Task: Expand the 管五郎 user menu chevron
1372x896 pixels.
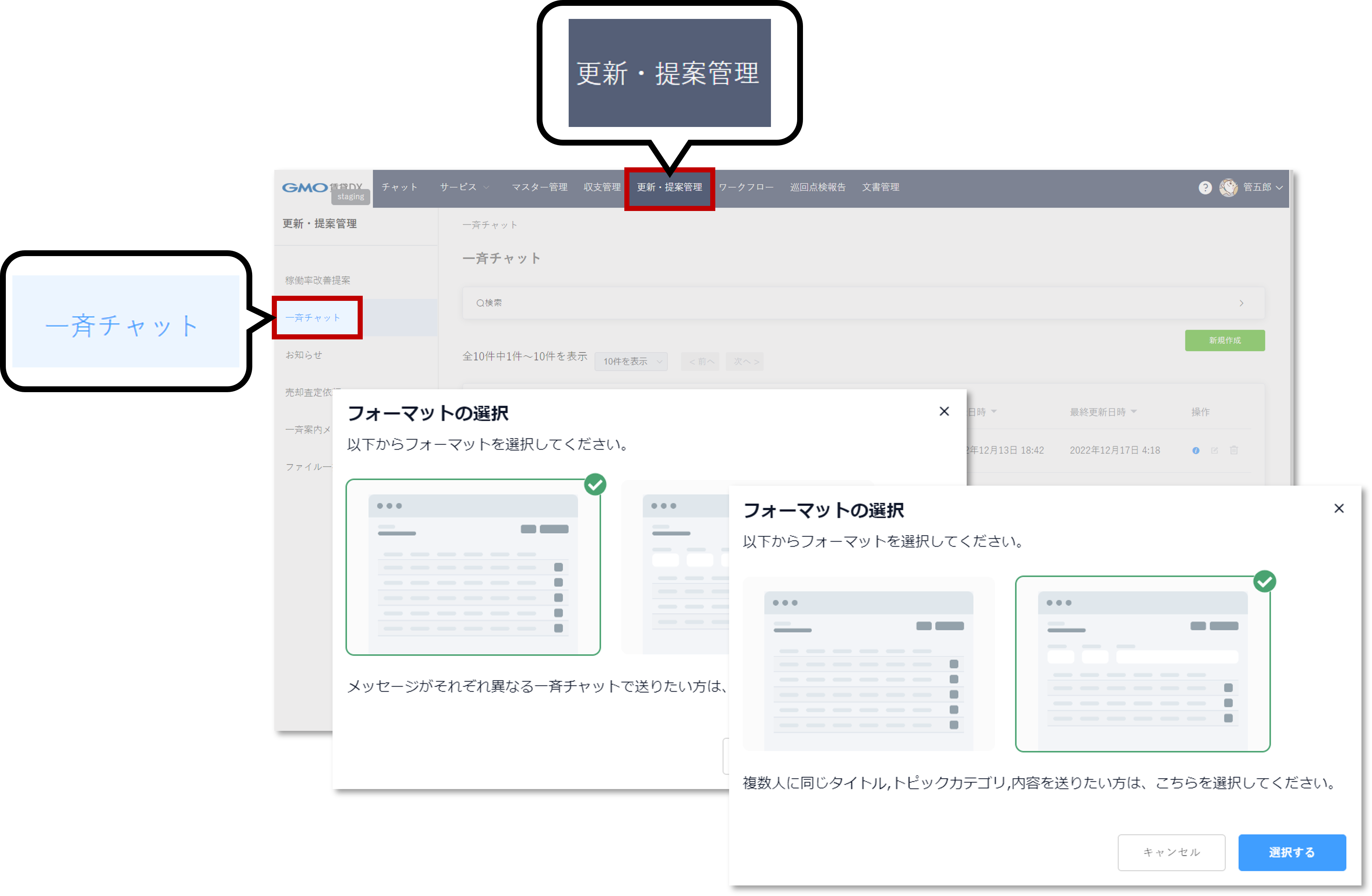Action: (x=1279, y=187)
